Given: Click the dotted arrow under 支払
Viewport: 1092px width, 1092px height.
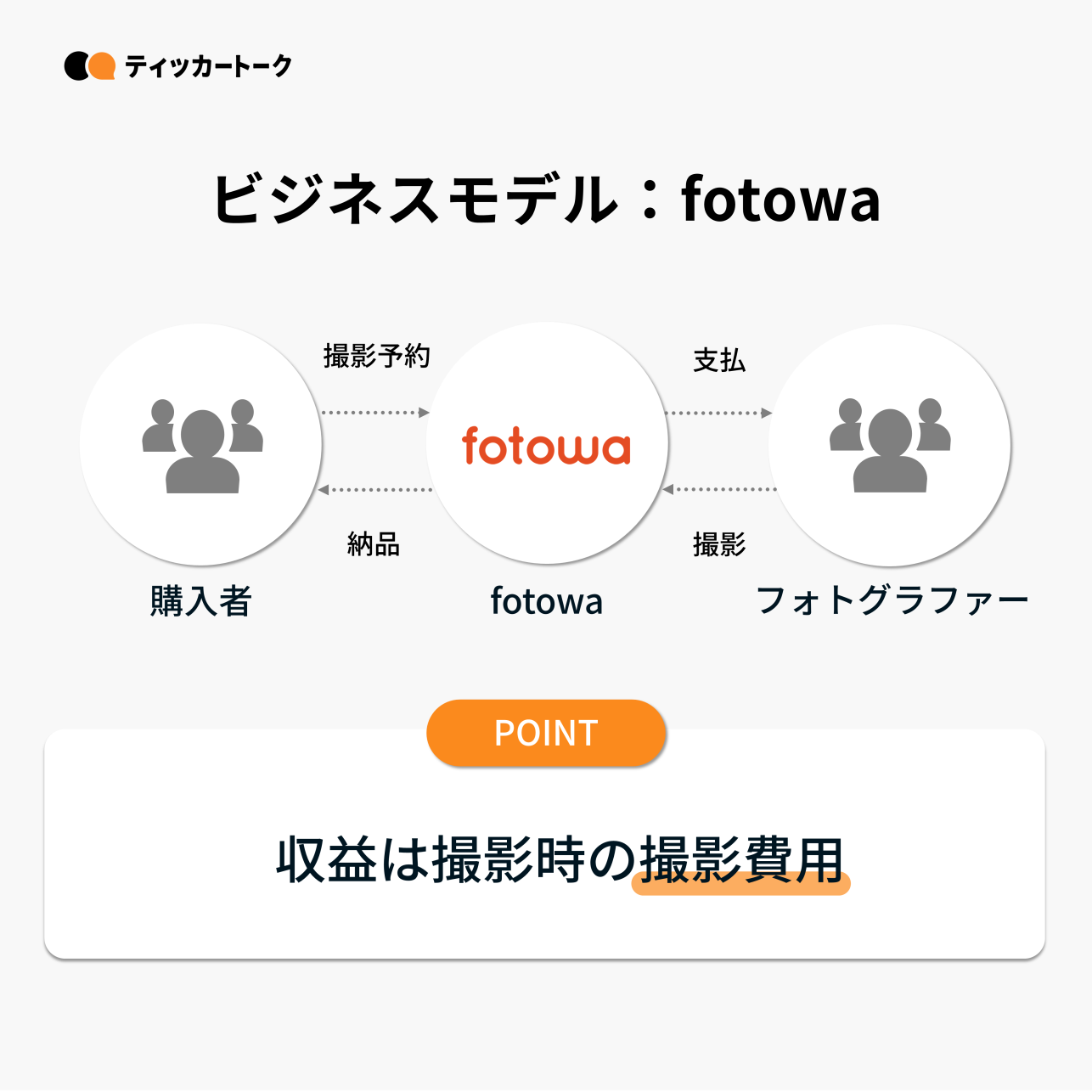Looking at the screenshot, I should 718,413.
